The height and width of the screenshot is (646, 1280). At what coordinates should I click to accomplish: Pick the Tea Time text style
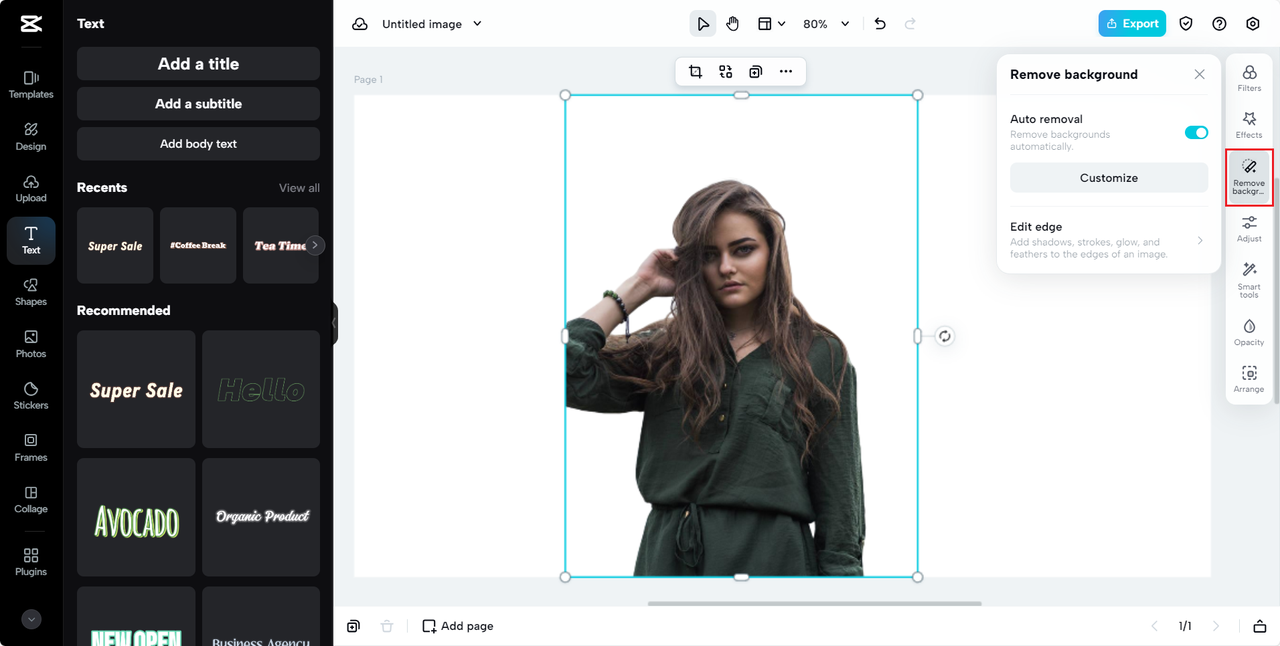280,245
